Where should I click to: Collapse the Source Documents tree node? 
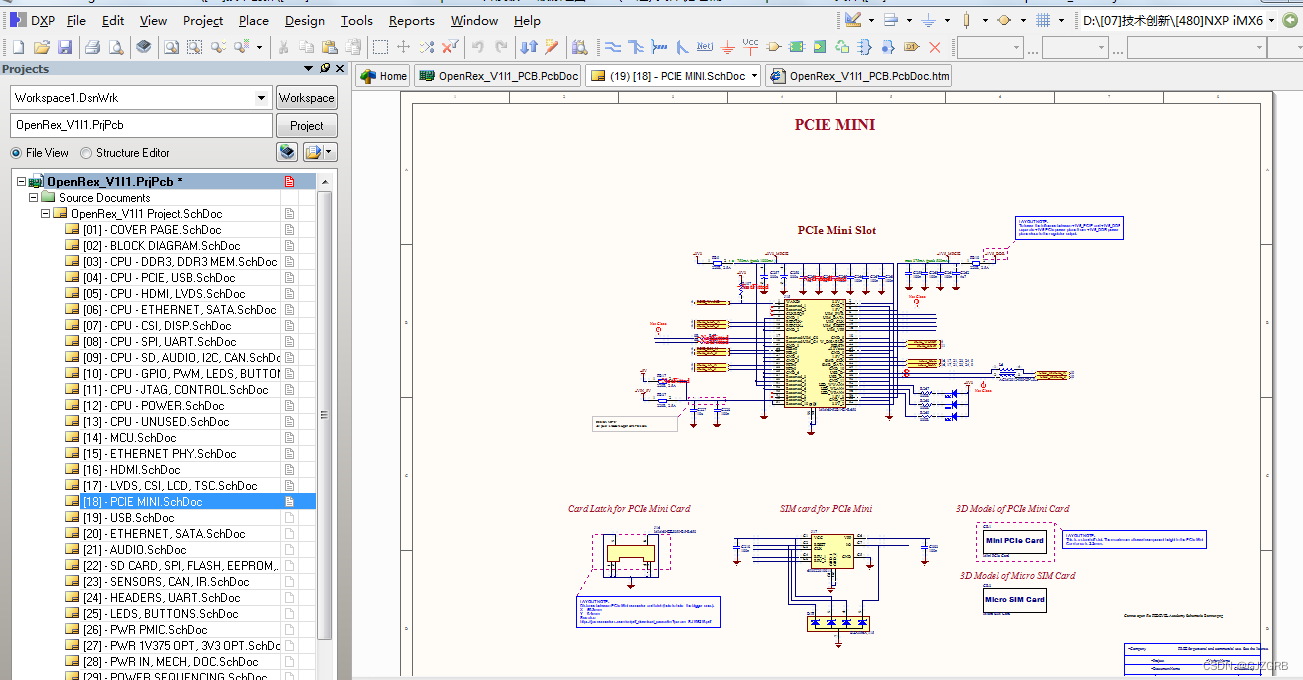(33, 197)
